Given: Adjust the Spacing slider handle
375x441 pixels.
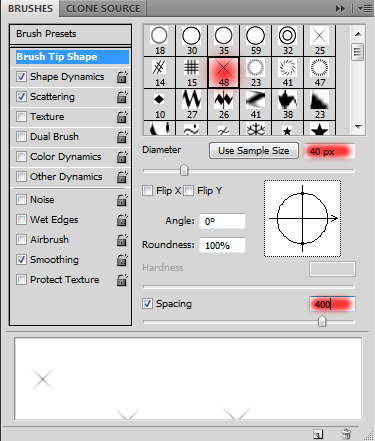Looking at the screenshot, I should [x=322, y=321].
